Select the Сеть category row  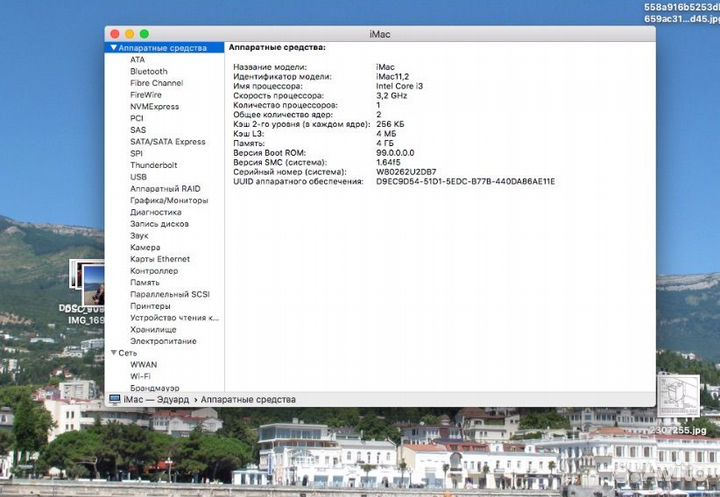(164, 353)
